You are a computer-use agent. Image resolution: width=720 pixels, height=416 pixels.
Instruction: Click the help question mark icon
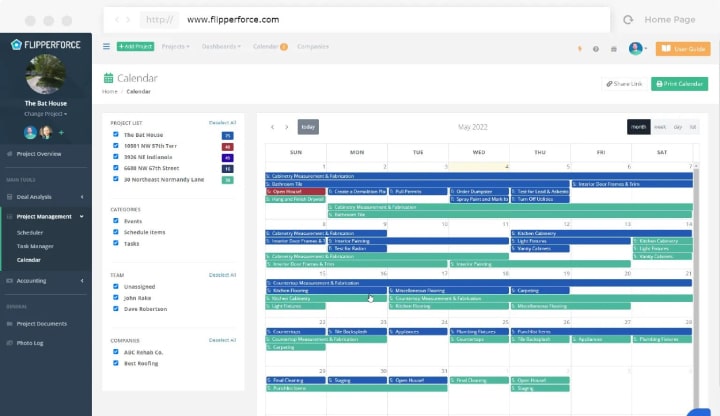pos(596,49)
